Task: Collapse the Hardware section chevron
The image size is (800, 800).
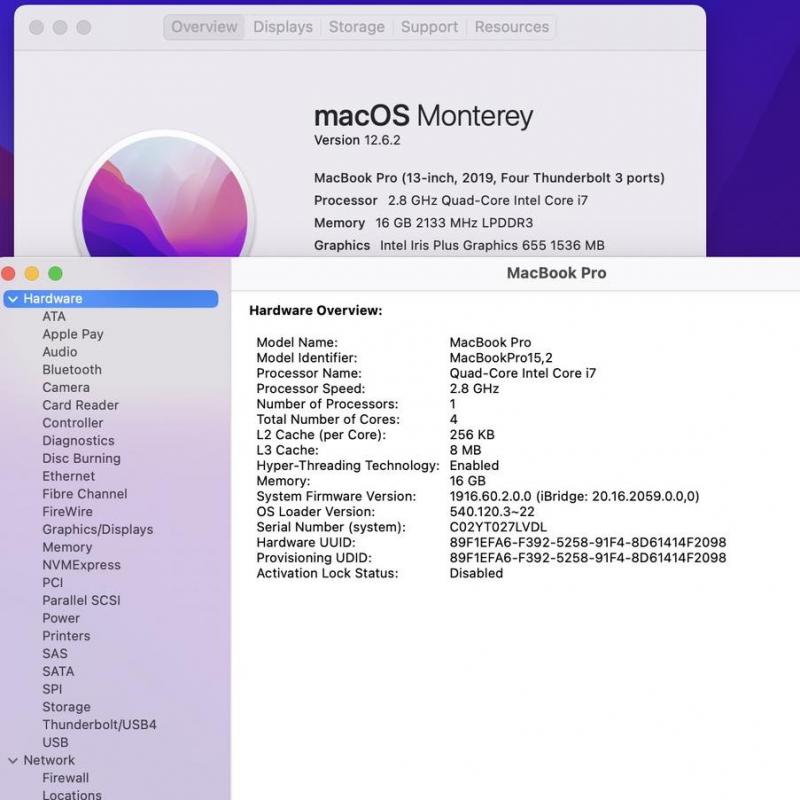Action: pos(13,299)
